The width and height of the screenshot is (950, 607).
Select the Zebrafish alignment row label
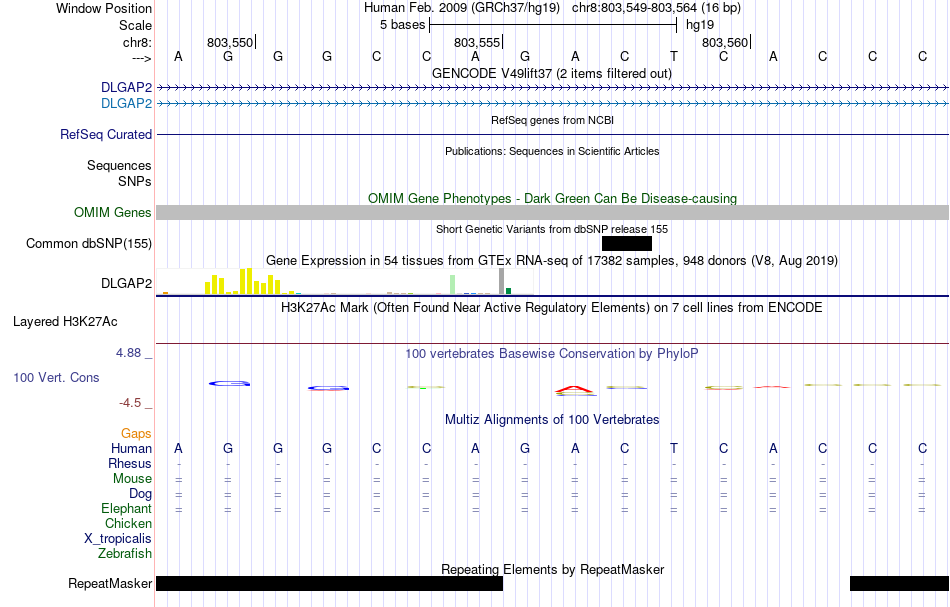[125, 553]
